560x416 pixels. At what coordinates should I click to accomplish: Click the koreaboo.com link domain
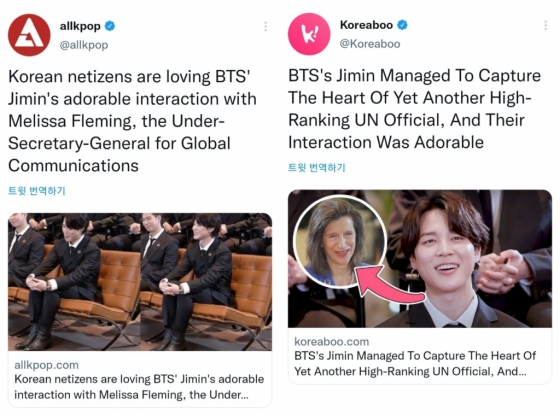(x=331, y=342)
